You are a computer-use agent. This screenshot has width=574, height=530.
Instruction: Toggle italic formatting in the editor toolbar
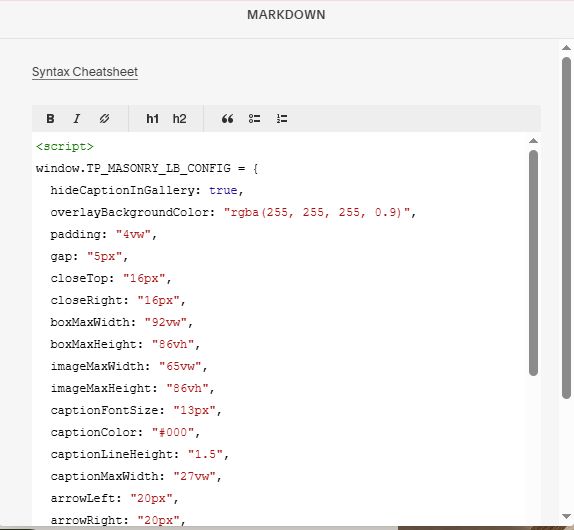click(77, 119)
